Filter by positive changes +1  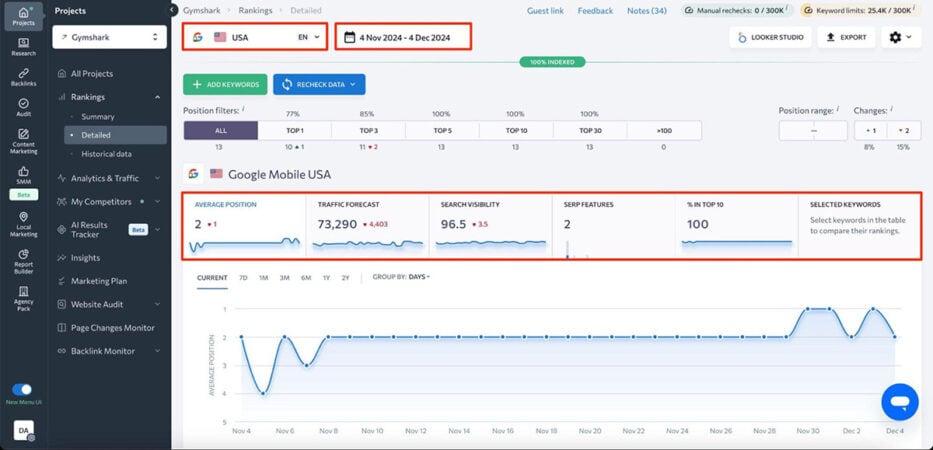[x=871, y=130]
